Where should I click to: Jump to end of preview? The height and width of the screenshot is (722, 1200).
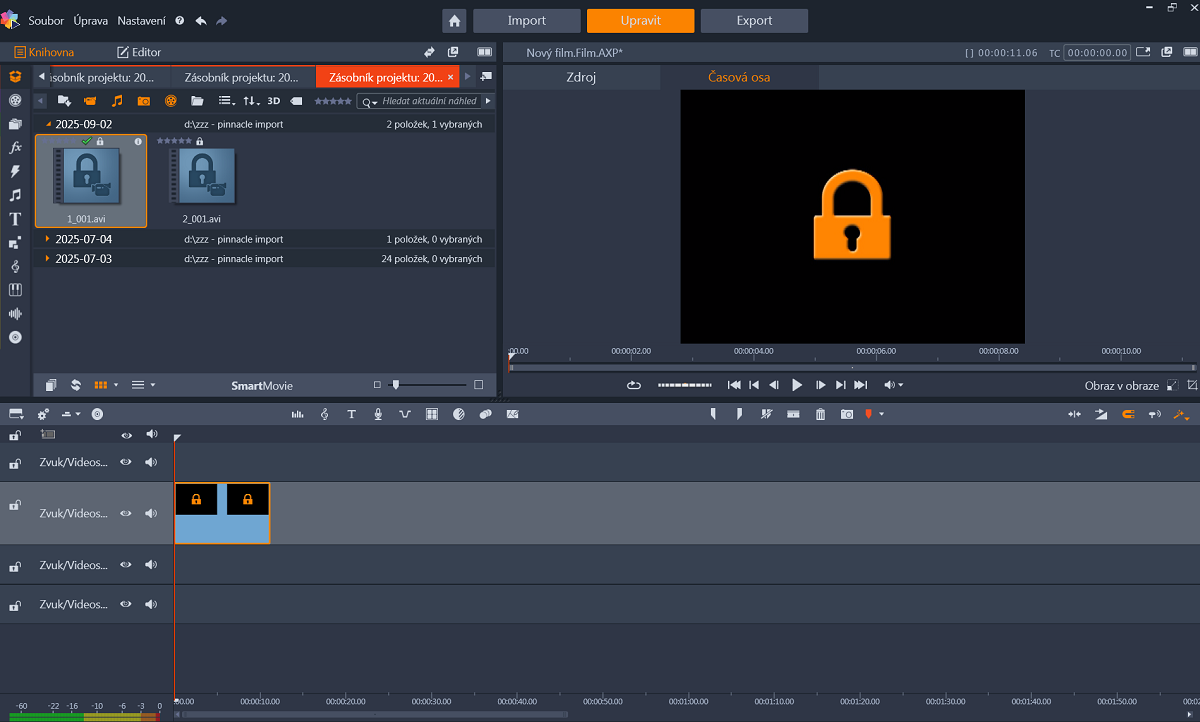click(x=860, y=385)
